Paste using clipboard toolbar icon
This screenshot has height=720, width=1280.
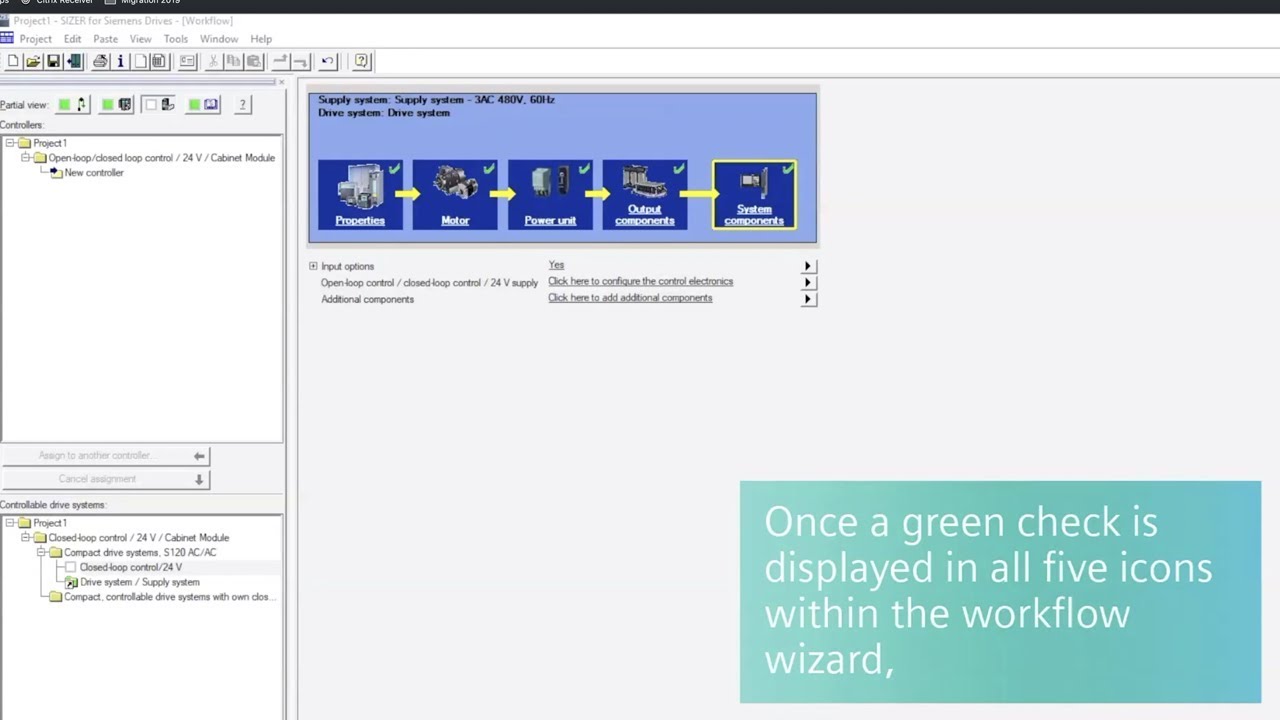click(x=254, y=61)
